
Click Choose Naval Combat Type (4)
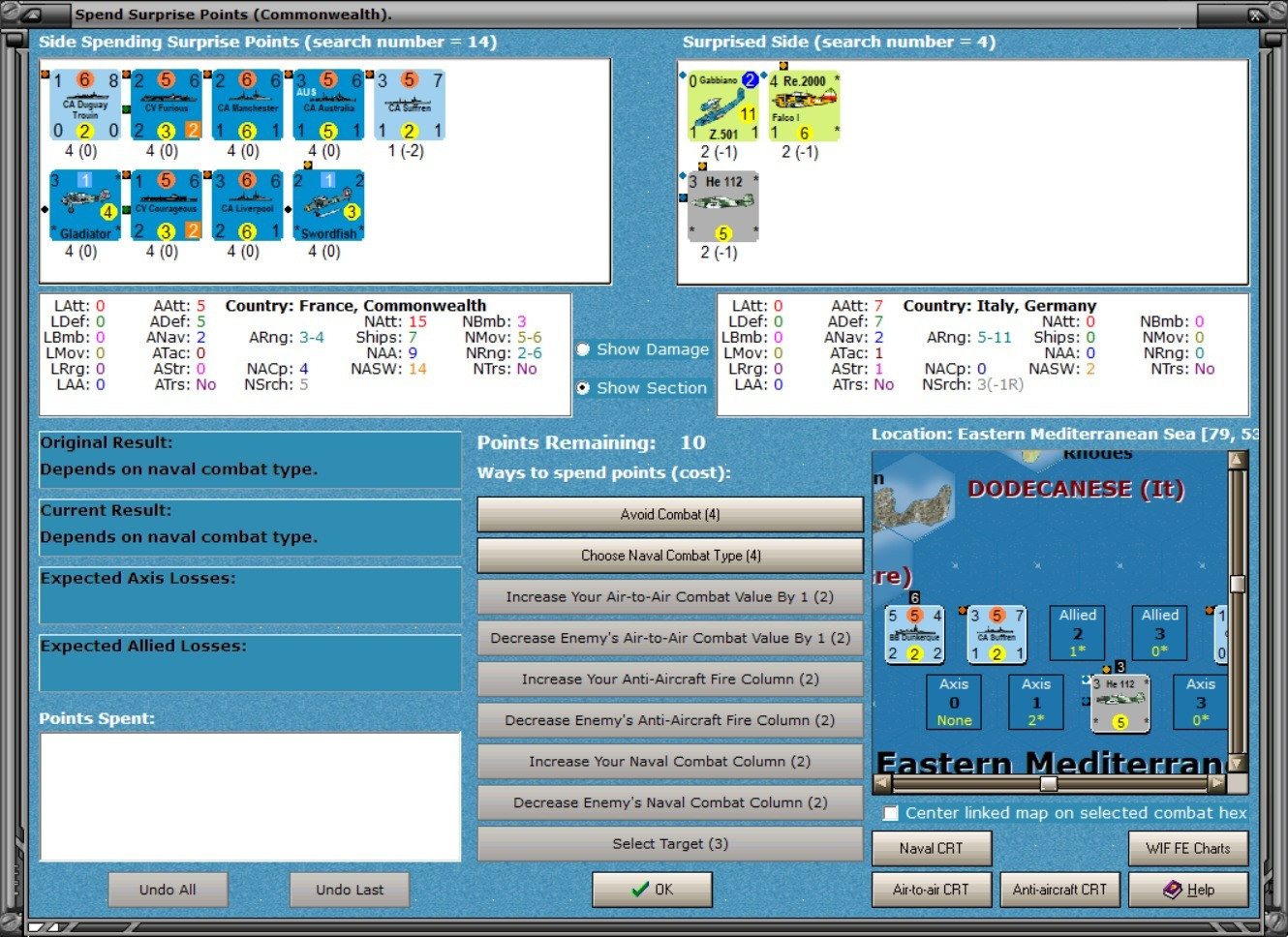670,556
